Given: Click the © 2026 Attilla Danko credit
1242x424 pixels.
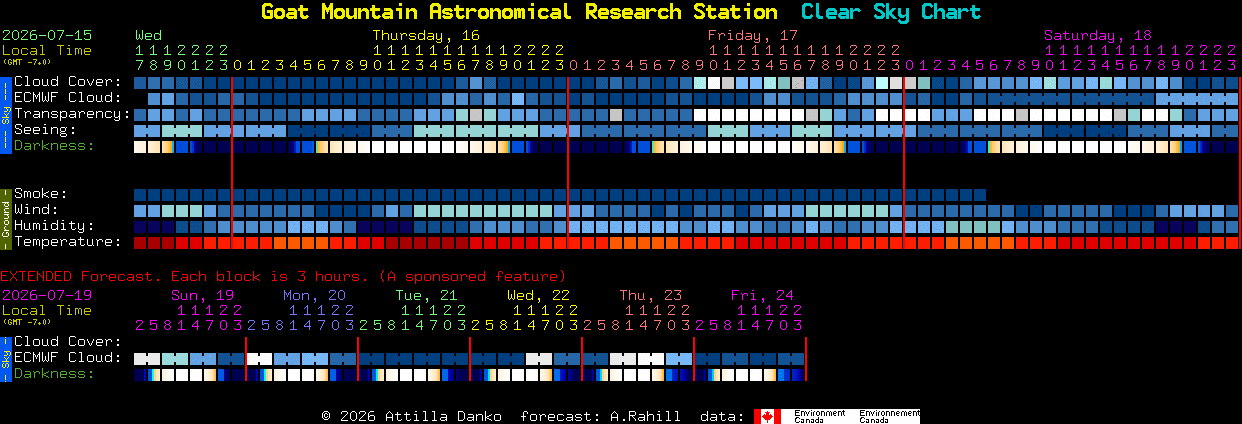Looking at the screenshot, I should click(412, 416).
